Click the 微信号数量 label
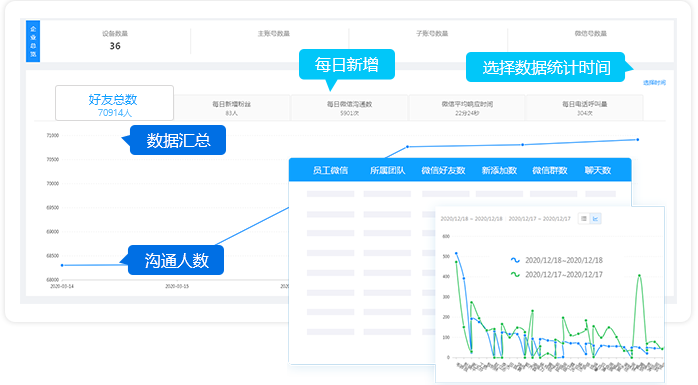Viewport: 698px width, 385px height. click(x=590, y=33)
